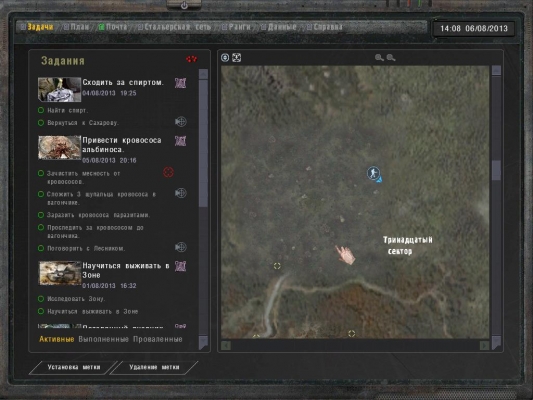Screen dimensions: 533x400
Task: Click the power button atop the PDA
Action: click(184, 5)
